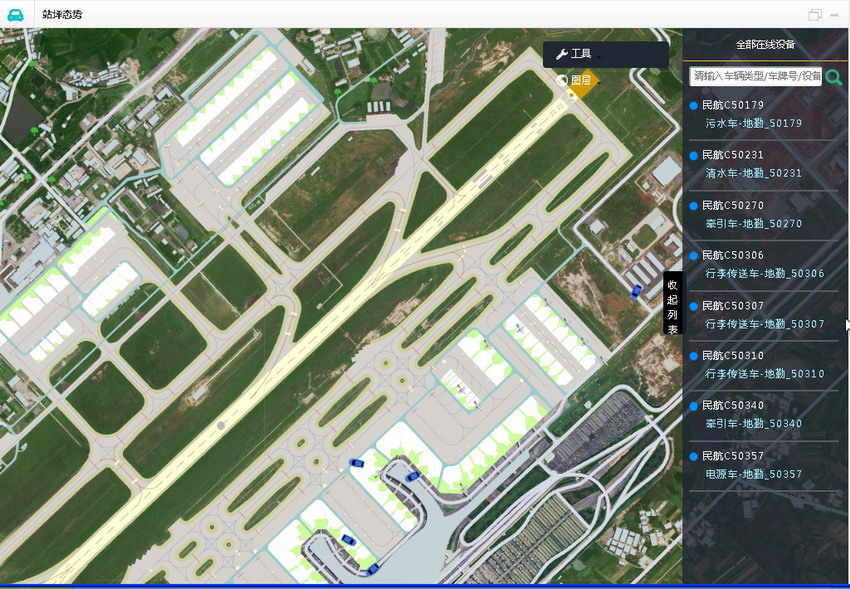850x589 pixels.
Task: Click blue status dot for 民航C50340
Action: pyautogui.click(x=693, y=406)
